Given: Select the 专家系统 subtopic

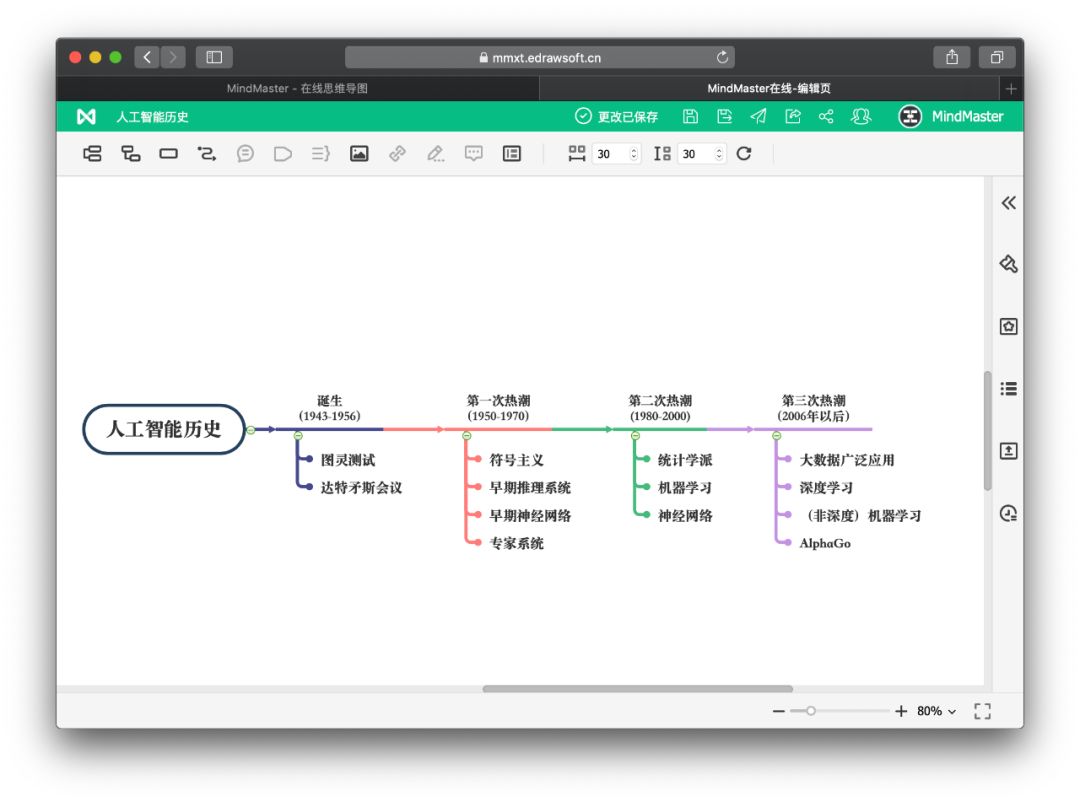Looking at the screenshot, I should pos(517,544).
